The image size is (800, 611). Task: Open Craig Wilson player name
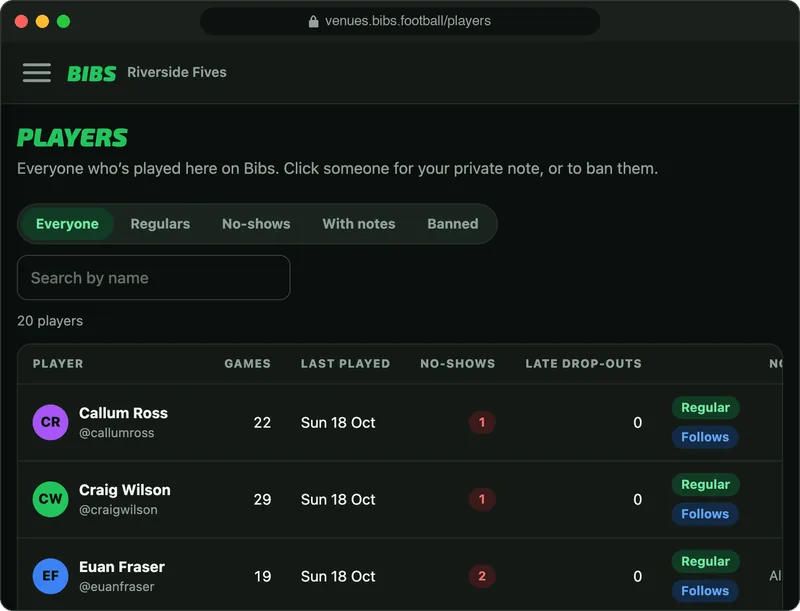125,490
